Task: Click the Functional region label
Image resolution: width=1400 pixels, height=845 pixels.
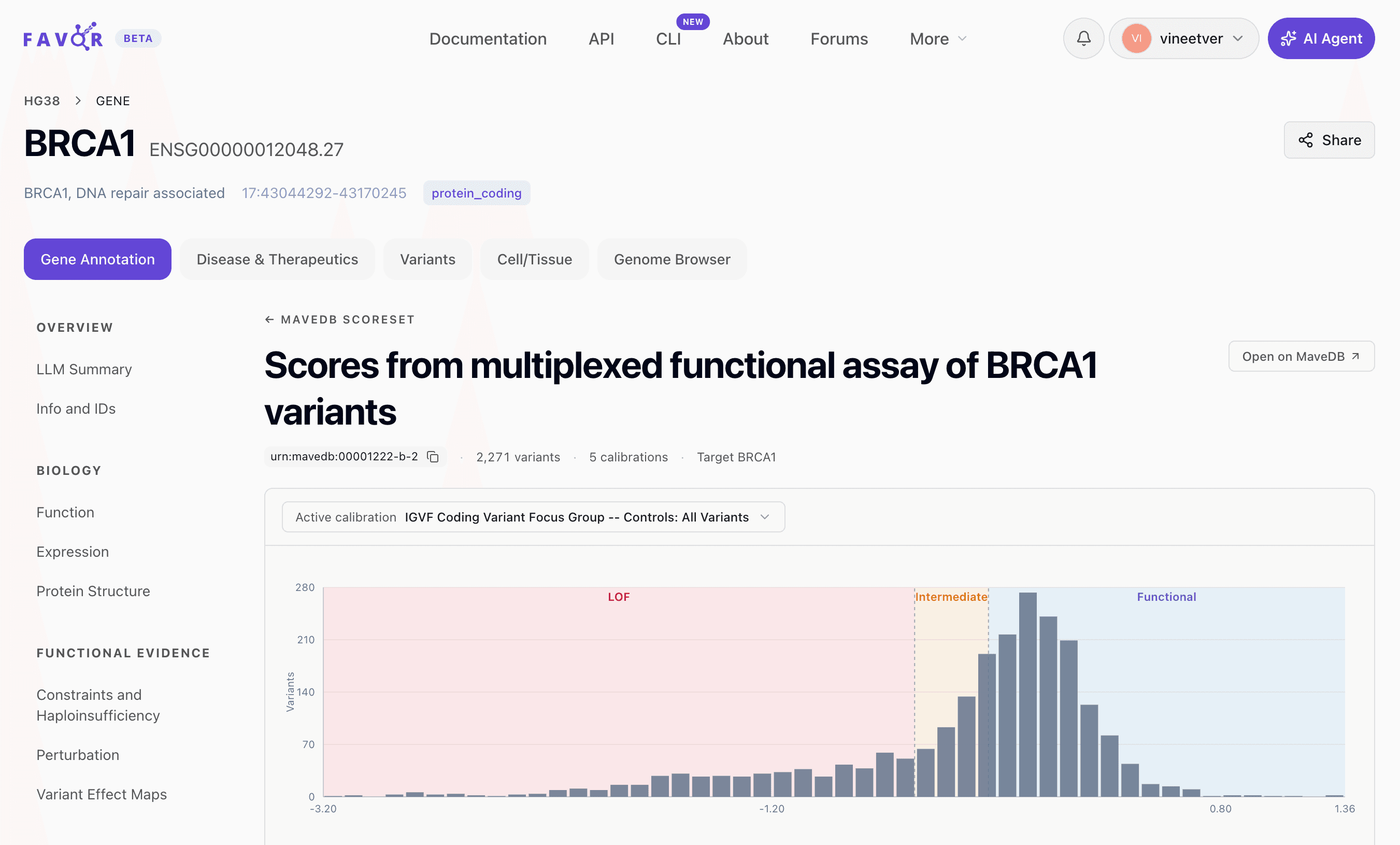Action: pyautogui.click(x=1166, y=597)
